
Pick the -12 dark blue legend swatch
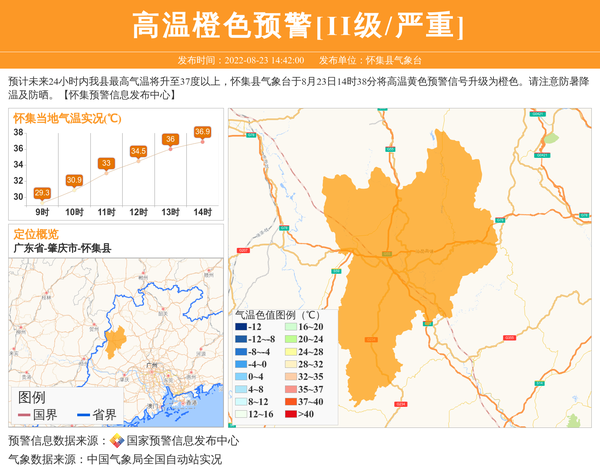(x=241, y=328)
